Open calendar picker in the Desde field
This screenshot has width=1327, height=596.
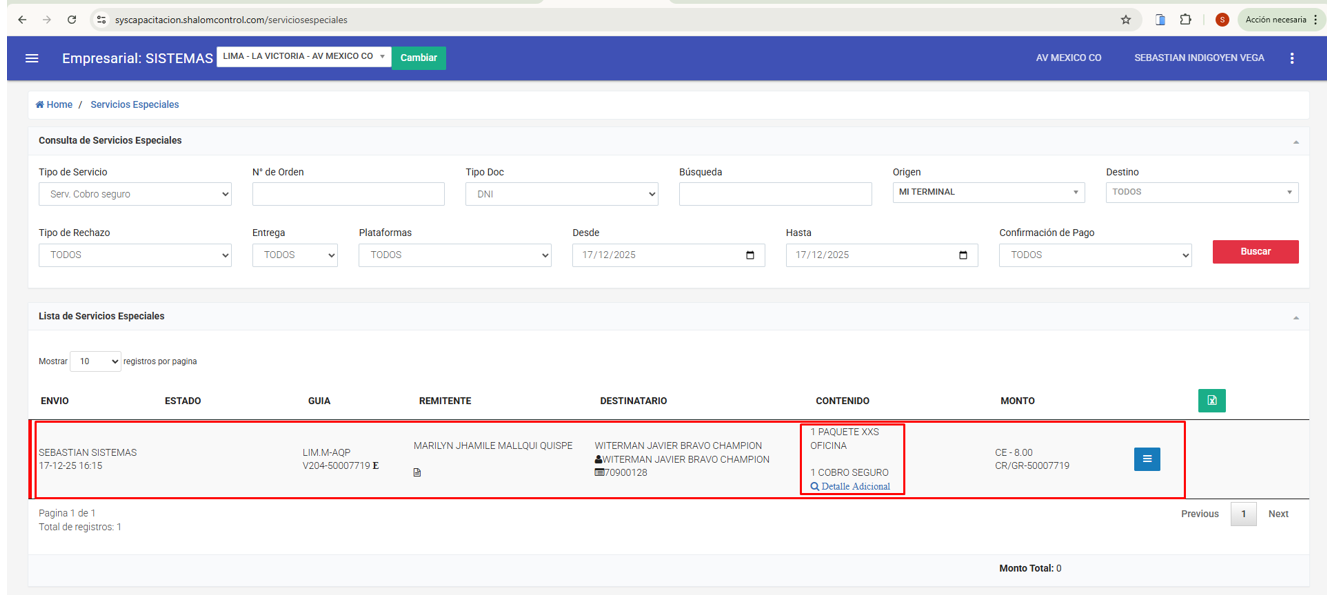(750, 255)
